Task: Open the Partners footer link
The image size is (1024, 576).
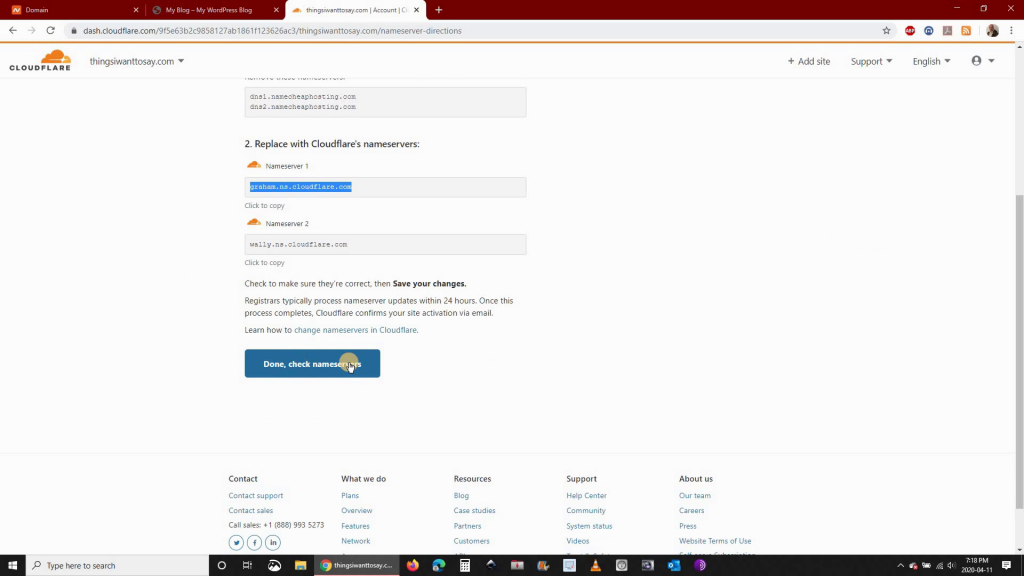Action: pyautogui.click(x=468, y=526)
